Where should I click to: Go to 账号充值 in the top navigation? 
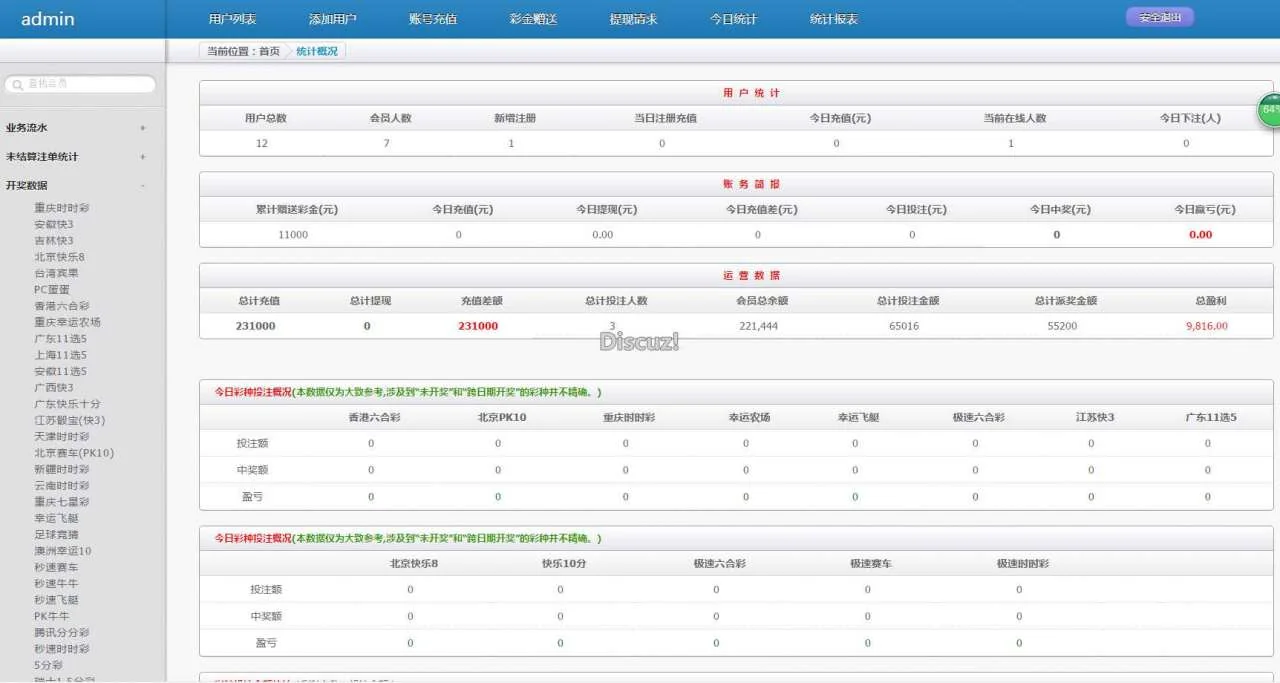pos(433,19)
